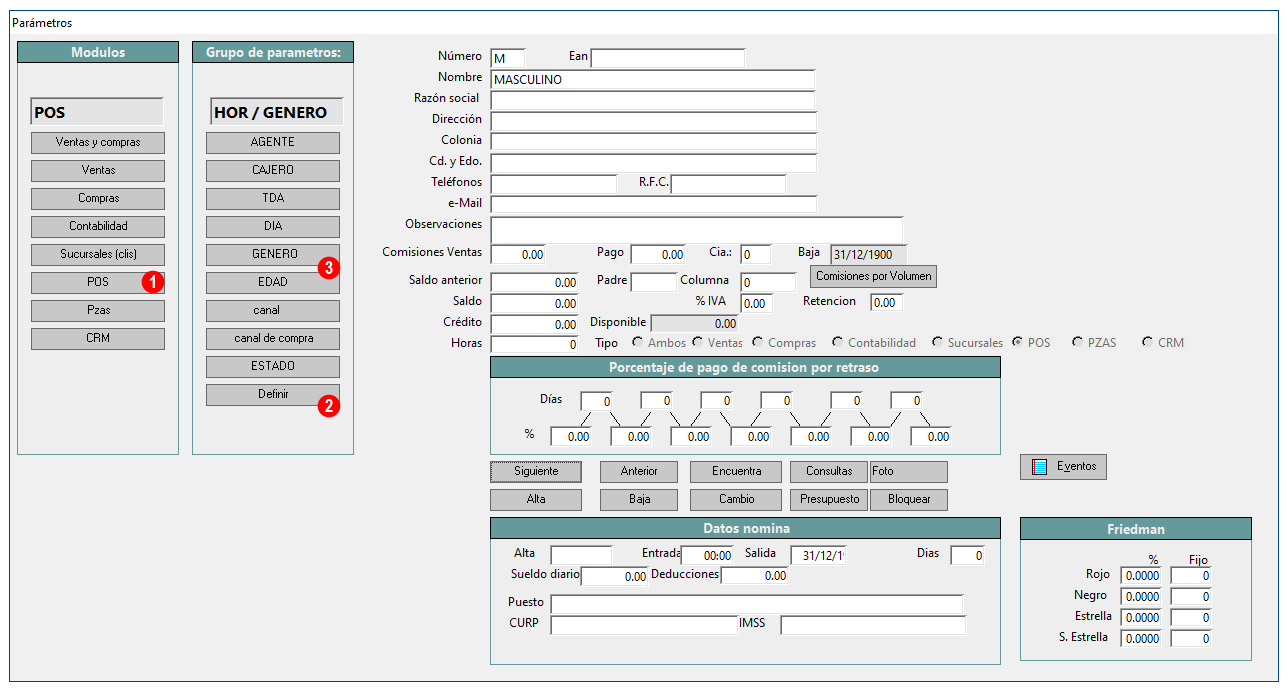This screenshot has height=691, width=1287.
Task: Choose the canal de compra group
Action: click(x=273, y=338)
